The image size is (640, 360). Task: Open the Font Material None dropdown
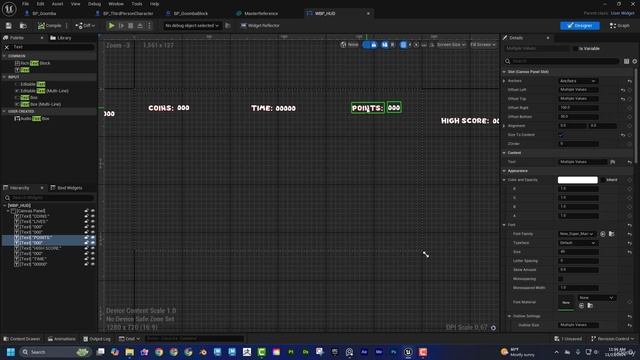coord(596,298)
